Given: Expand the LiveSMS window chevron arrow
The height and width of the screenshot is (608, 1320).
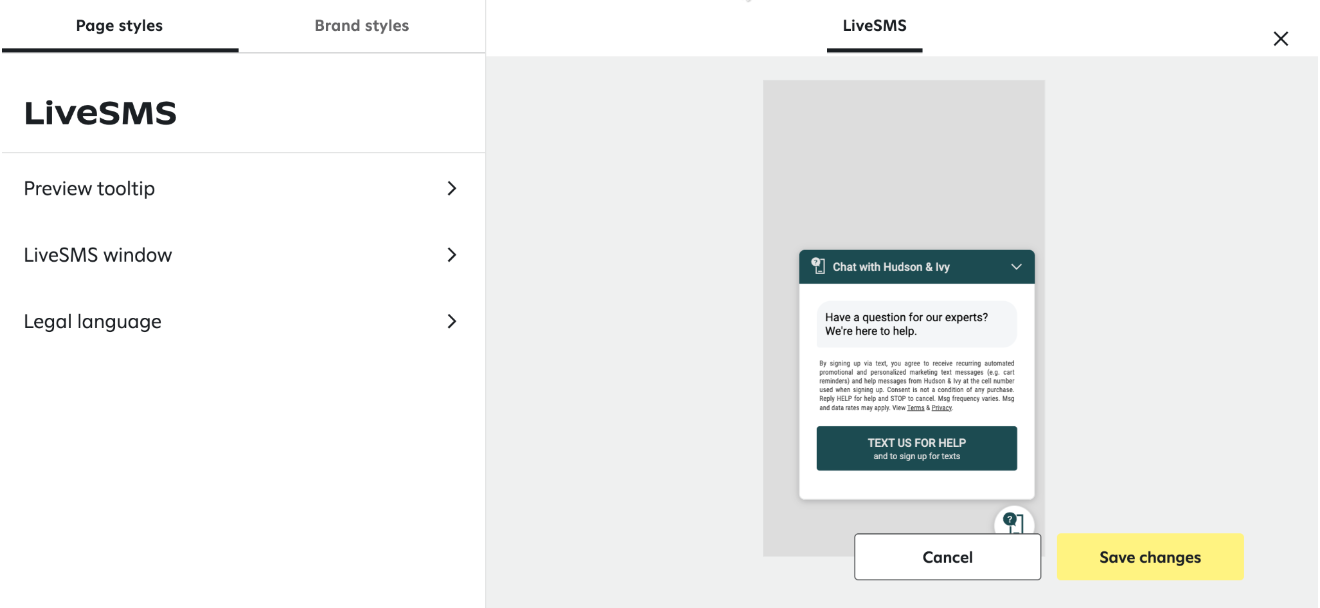Looking at the screenshot, I should [452, 255].
